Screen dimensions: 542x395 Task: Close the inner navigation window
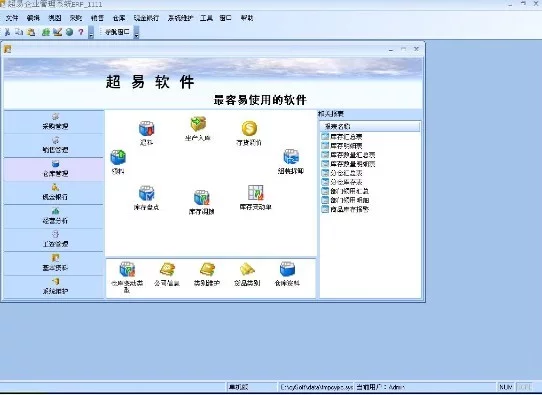click(x=417, y=49)
